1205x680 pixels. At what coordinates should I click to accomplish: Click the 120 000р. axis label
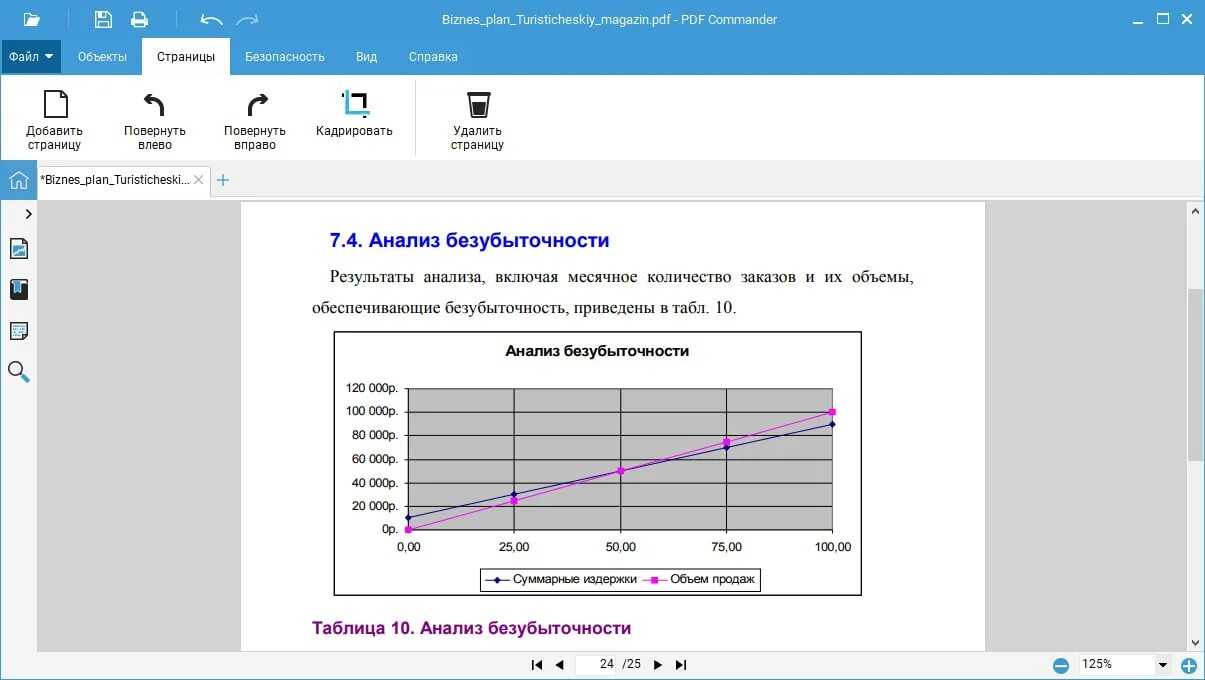372,388
